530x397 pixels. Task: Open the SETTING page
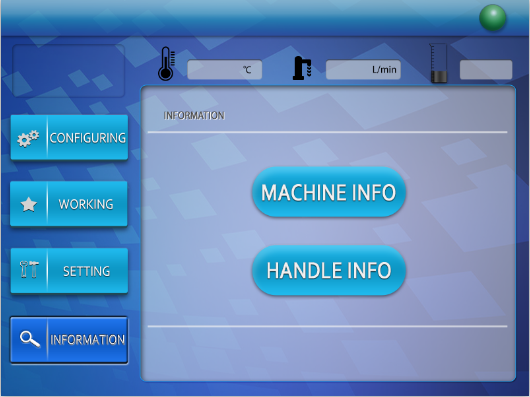69,270
